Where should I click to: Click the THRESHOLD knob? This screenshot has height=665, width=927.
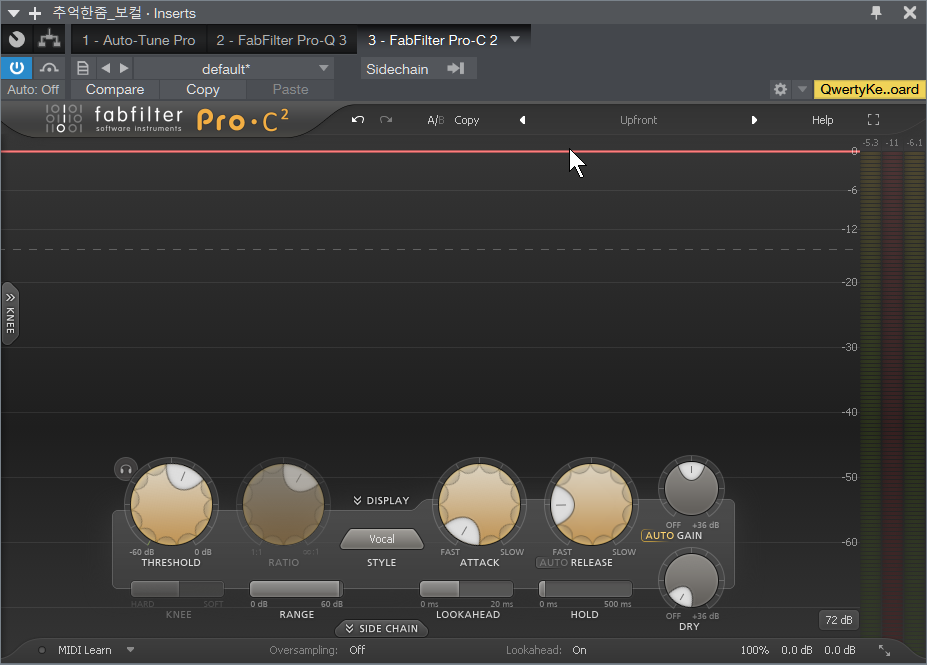point(171,504)
